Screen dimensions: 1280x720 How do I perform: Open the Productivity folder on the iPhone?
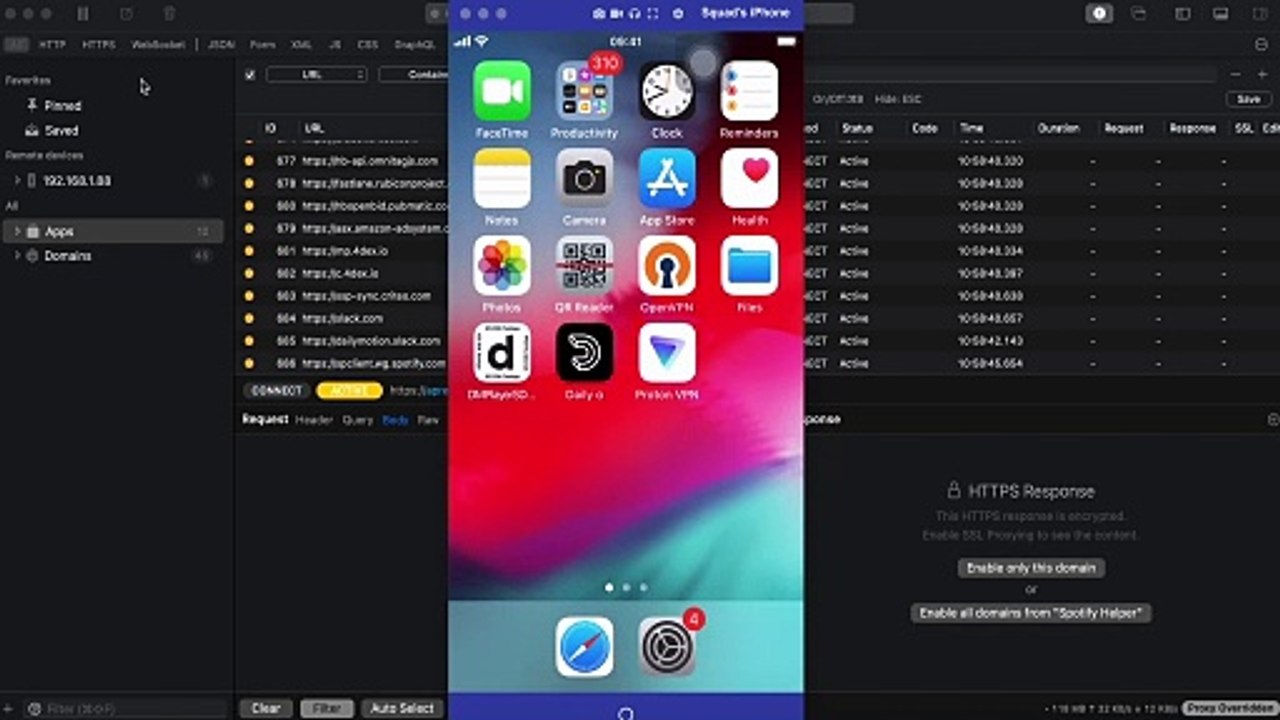coord(584,91)
